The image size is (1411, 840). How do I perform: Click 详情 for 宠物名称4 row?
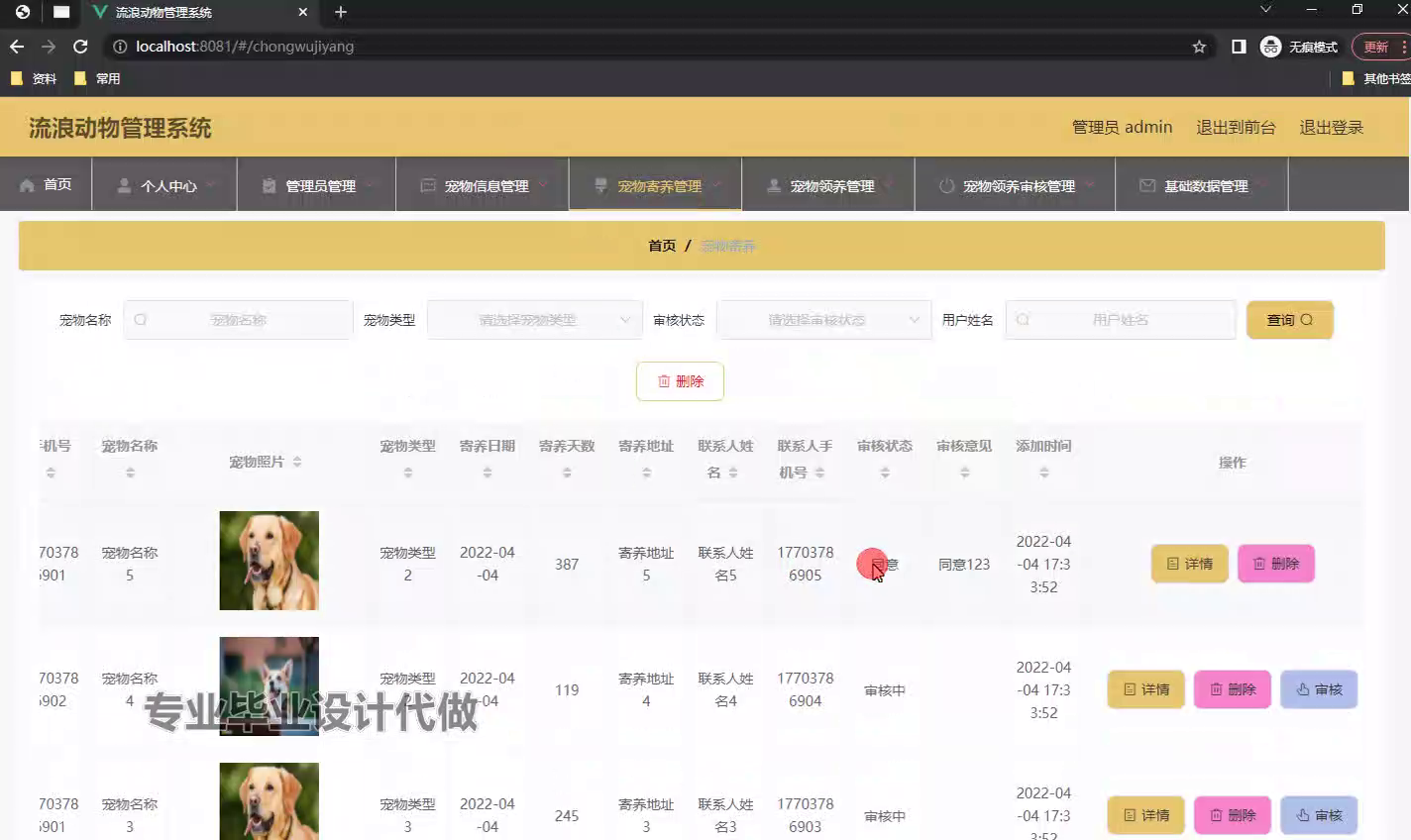point(1145,689)
